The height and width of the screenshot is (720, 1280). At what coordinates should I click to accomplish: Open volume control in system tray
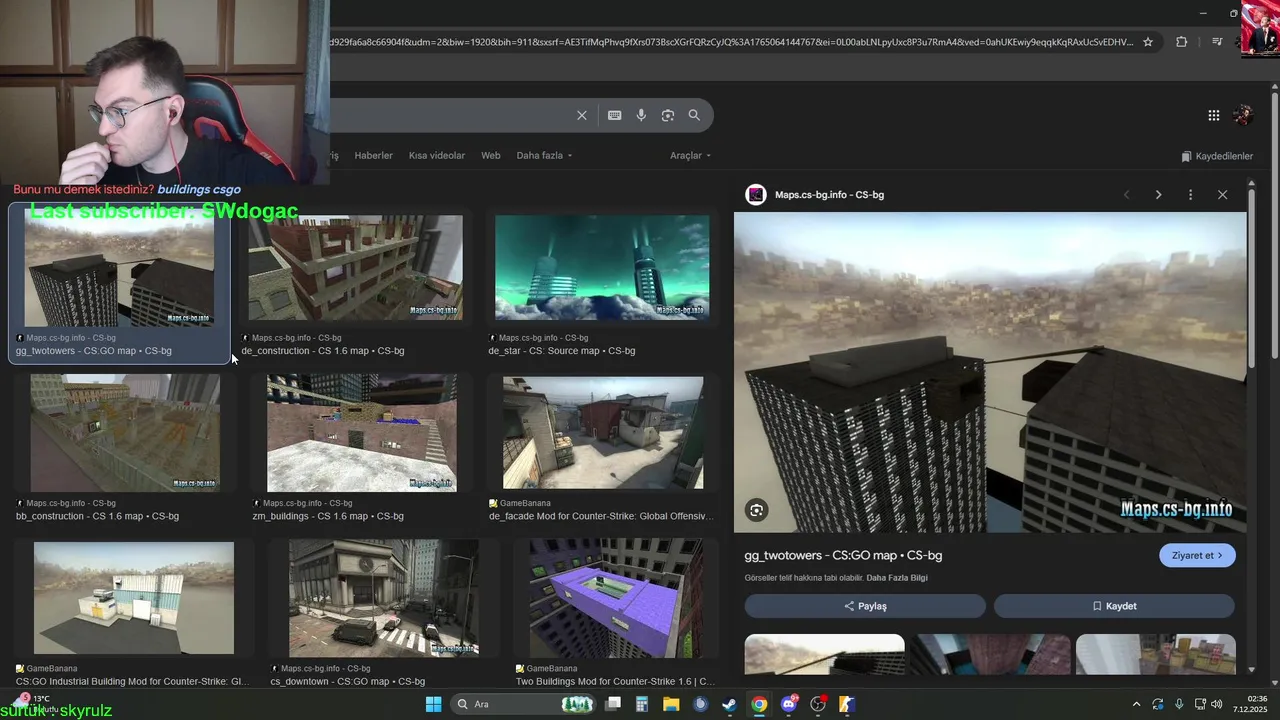pyautogui.click(x=1217, y=704)
